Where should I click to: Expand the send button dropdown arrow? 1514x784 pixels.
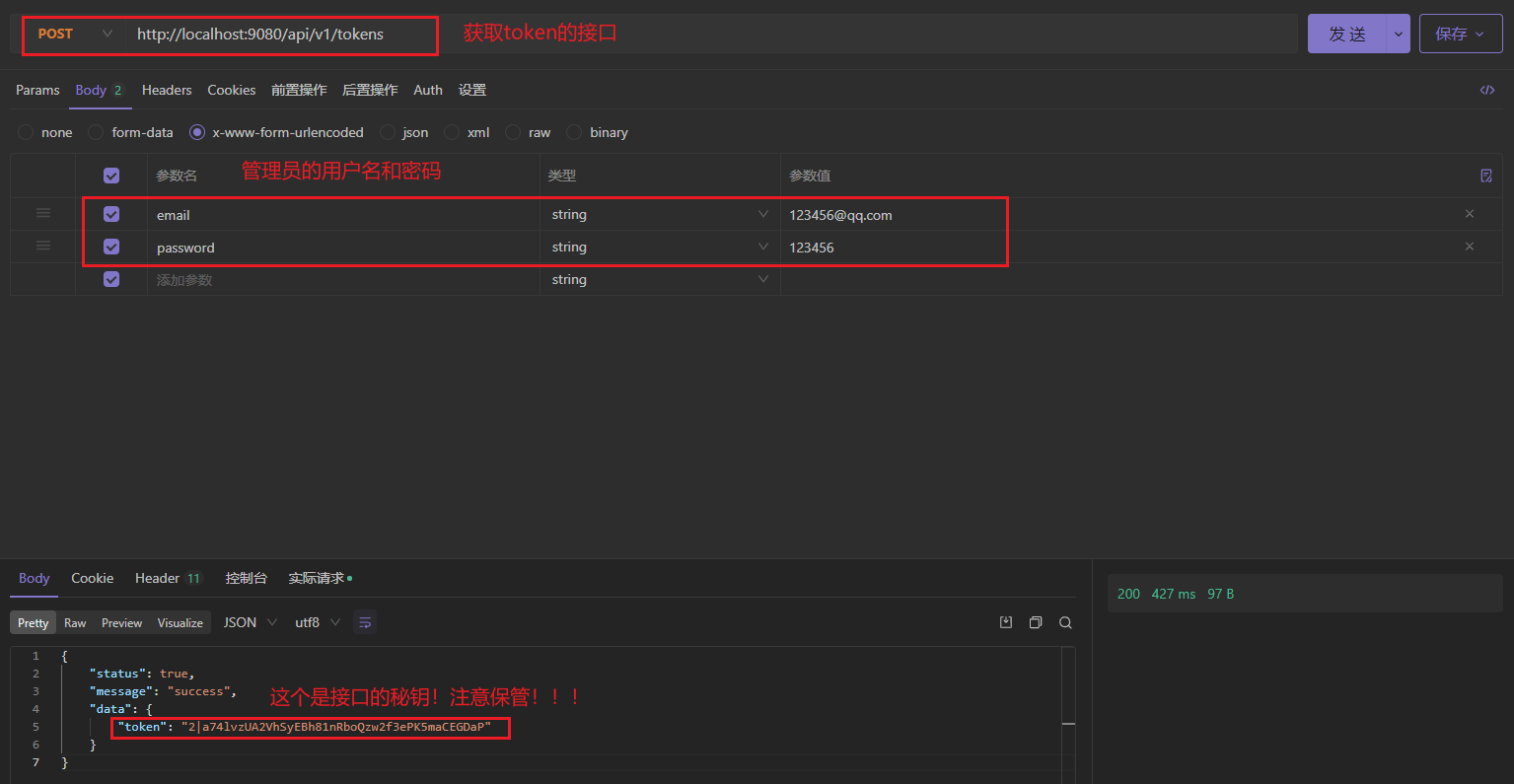1398,34
